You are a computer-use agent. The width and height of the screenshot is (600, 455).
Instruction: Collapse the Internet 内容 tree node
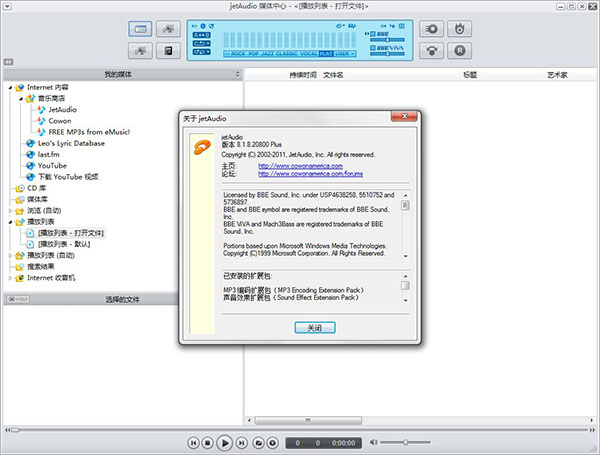(10, 88)
